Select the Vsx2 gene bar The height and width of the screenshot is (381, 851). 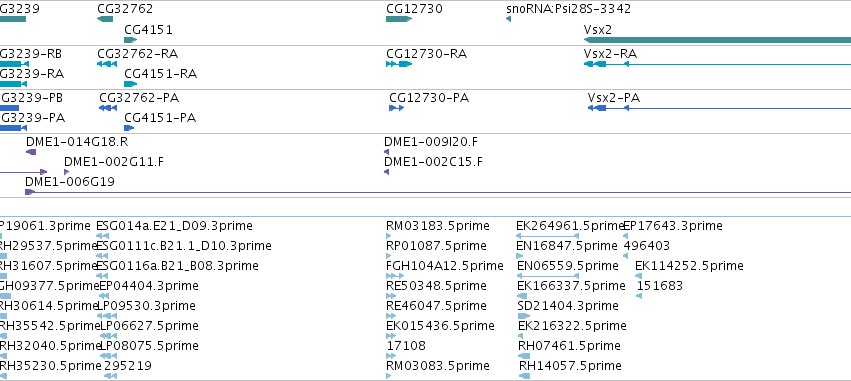[x=717, y=40]
